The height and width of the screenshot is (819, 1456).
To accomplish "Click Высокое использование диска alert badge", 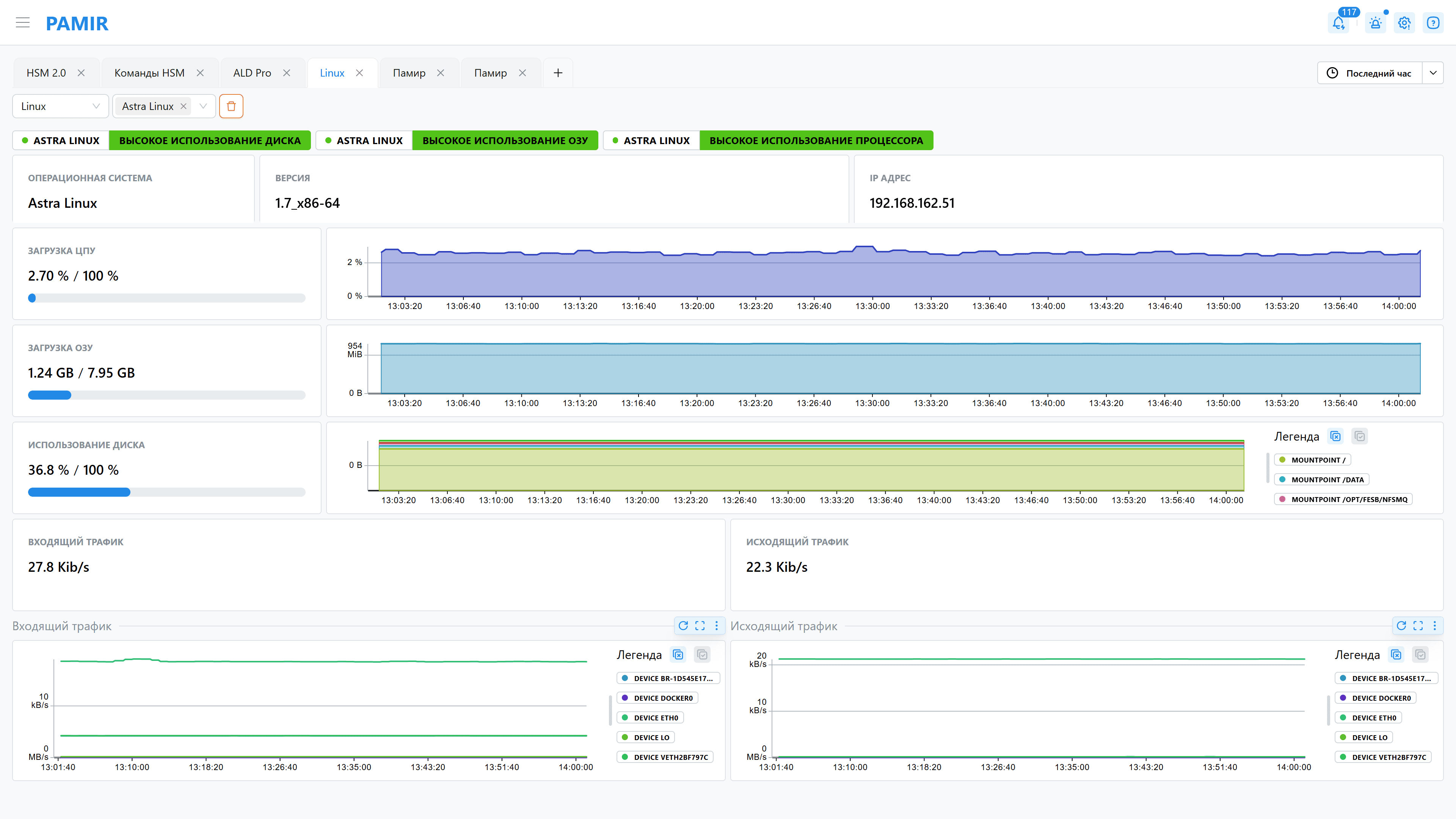I will coord(210,141).
